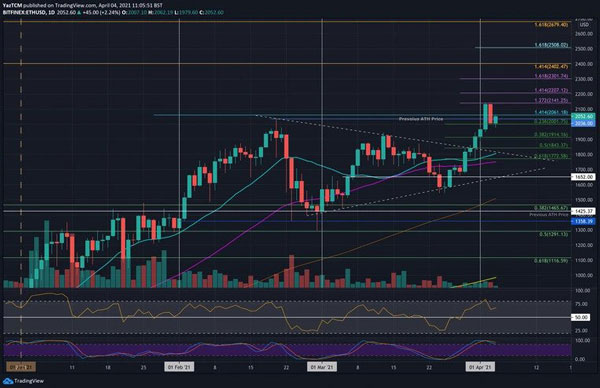The width and height of the screenshot is (600, 388).
Task: Click the 1.414(2061.18) blue Fibonacci label
Action: click(551, 112)
